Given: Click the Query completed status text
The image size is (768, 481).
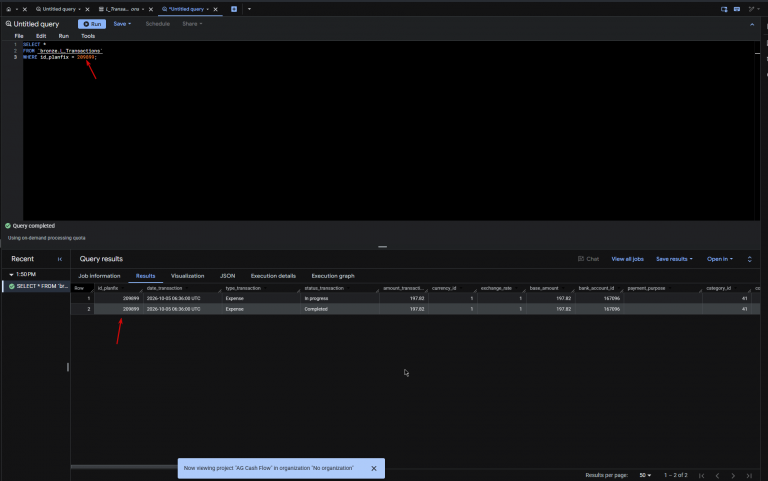Looking at the screenshot, I should tap(34, 226).
